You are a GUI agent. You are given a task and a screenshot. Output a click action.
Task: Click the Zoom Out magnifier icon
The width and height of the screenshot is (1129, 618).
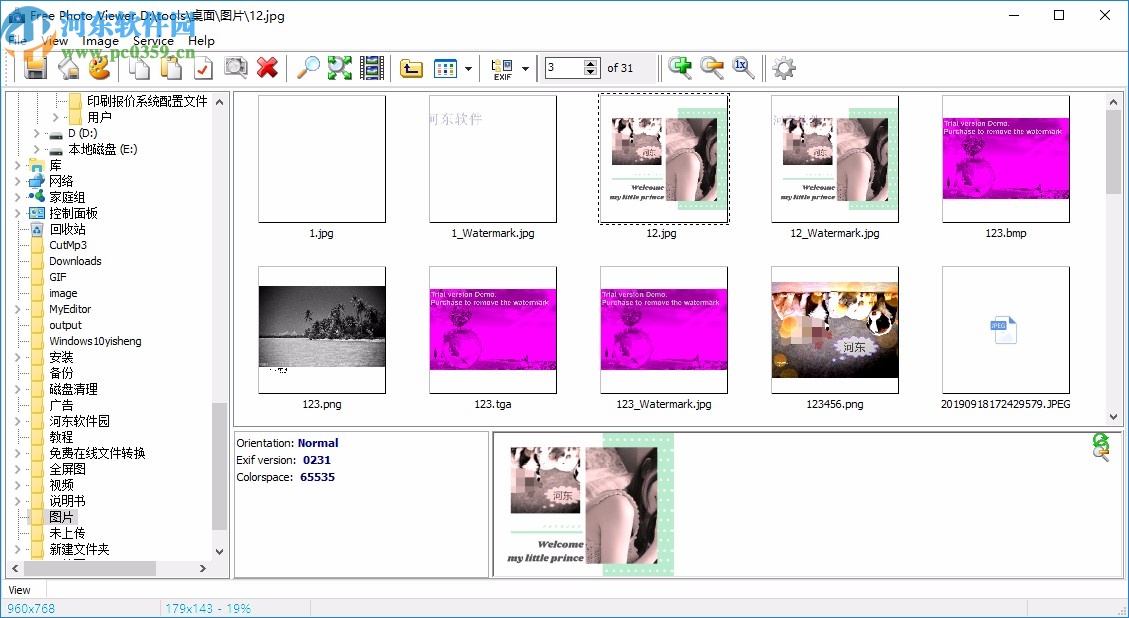(x=713, y=67)
